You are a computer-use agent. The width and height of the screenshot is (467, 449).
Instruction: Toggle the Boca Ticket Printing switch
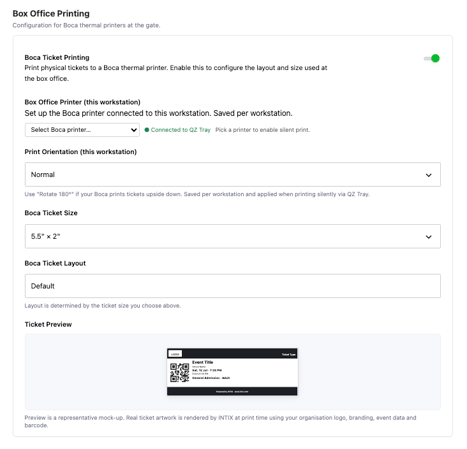pyautogui.click(x=432, y=58)
